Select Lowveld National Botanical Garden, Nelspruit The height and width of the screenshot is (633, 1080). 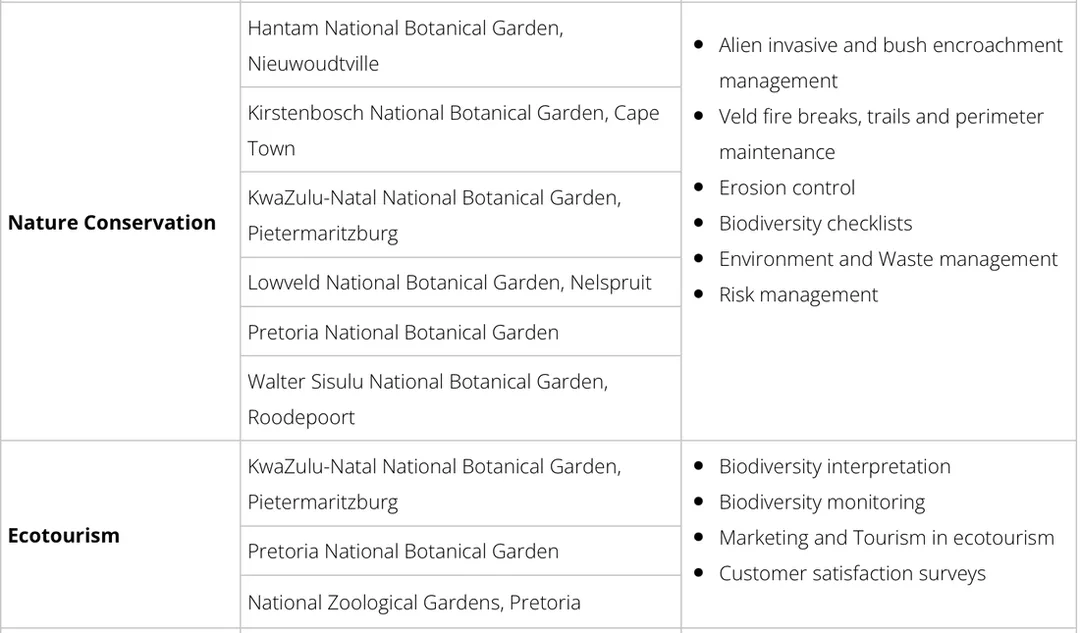pos(449,283)
